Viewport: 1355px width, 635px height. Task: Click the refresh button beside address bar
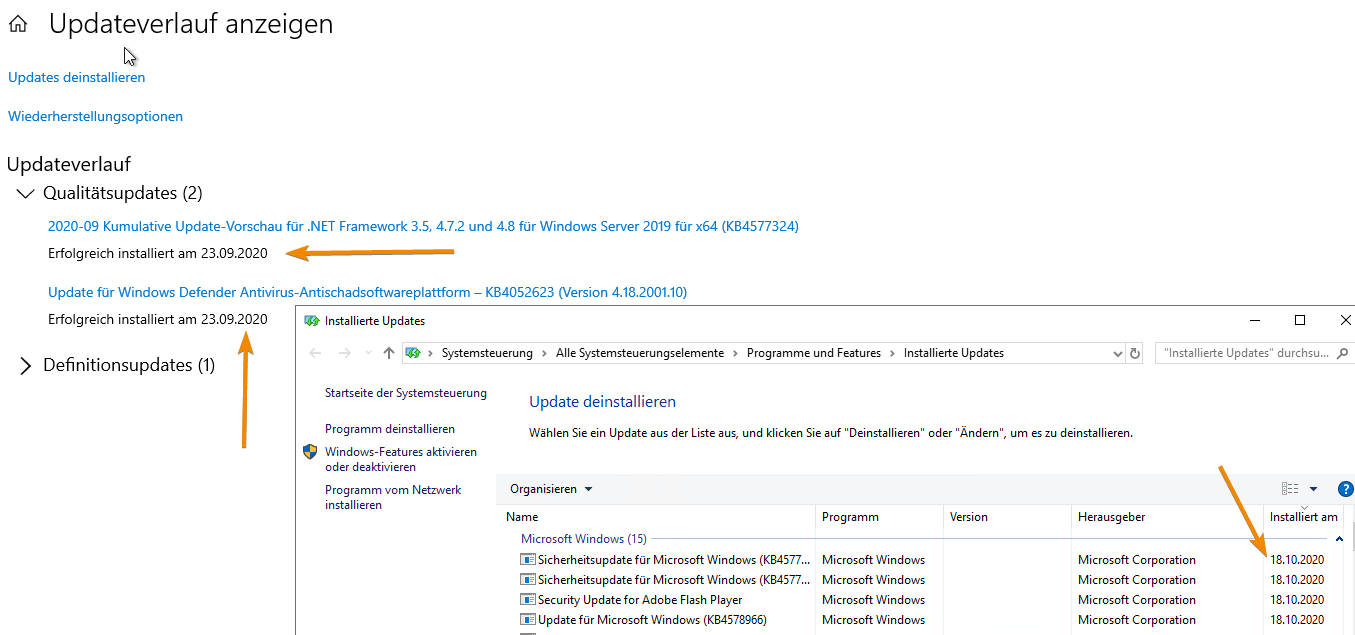1135,353
